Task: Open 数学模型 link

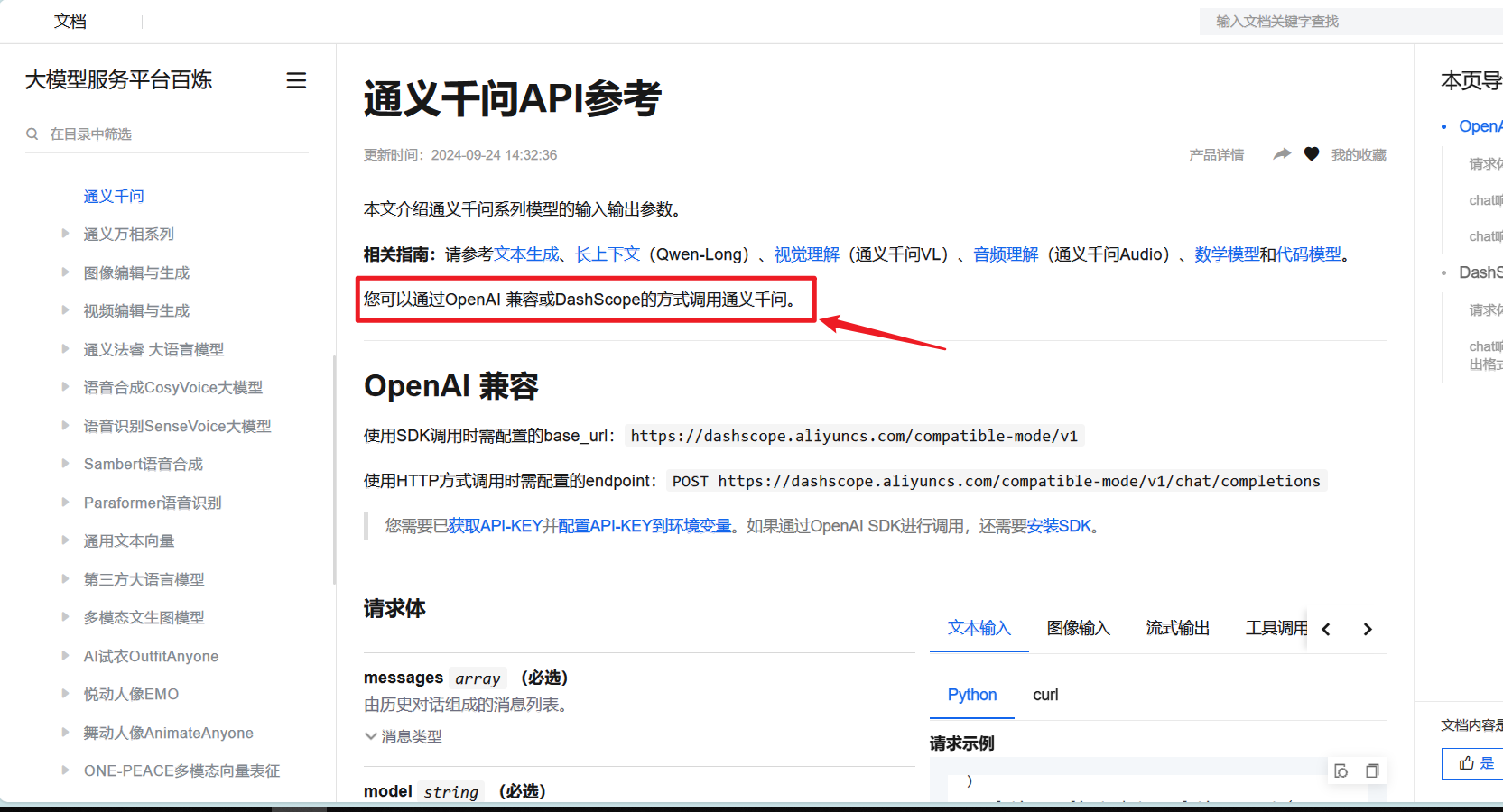Action: point(1227,254)
